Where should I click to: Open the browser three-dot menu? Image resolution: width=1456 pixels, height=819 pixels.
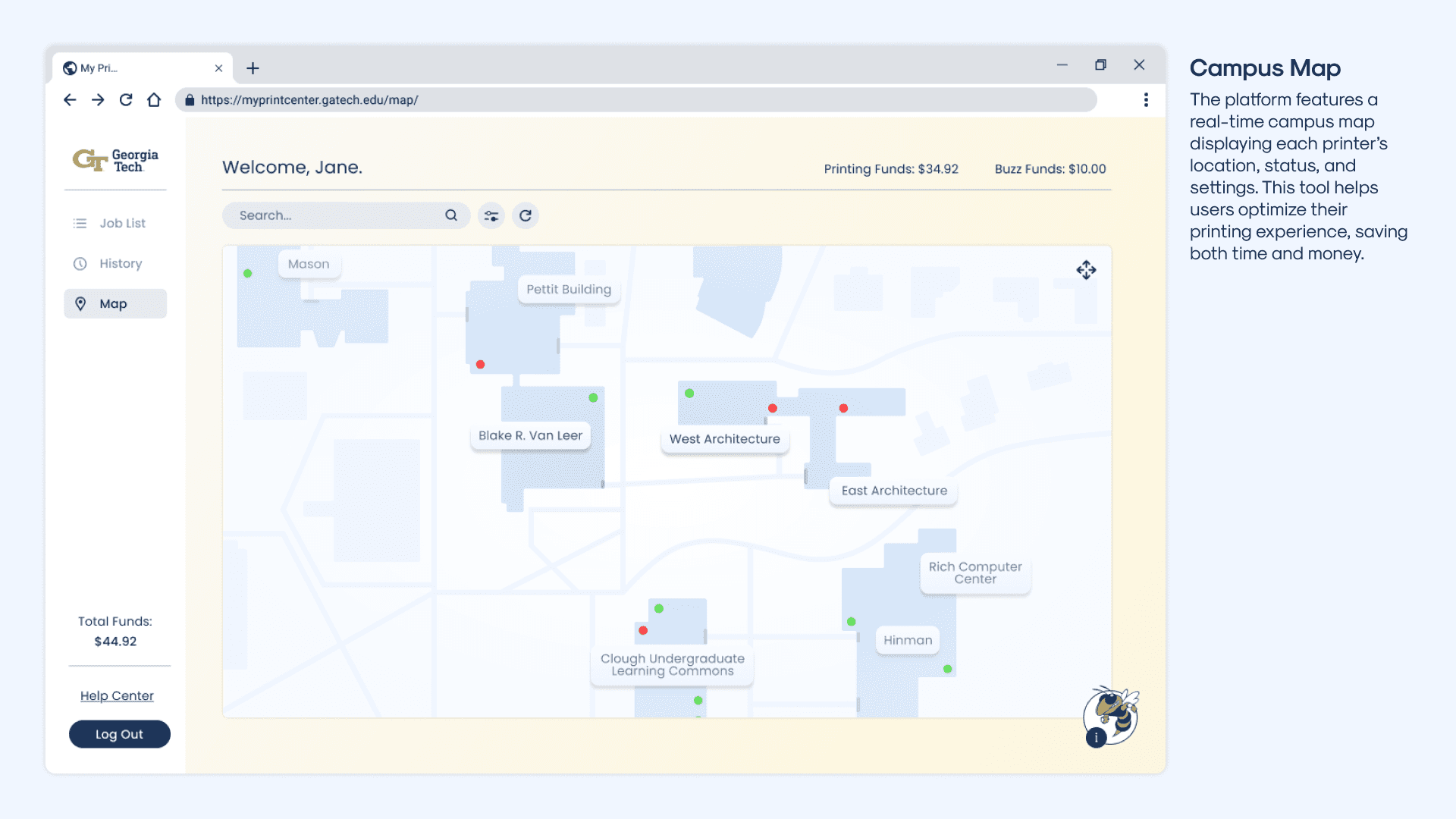(x=1146, y=100)
